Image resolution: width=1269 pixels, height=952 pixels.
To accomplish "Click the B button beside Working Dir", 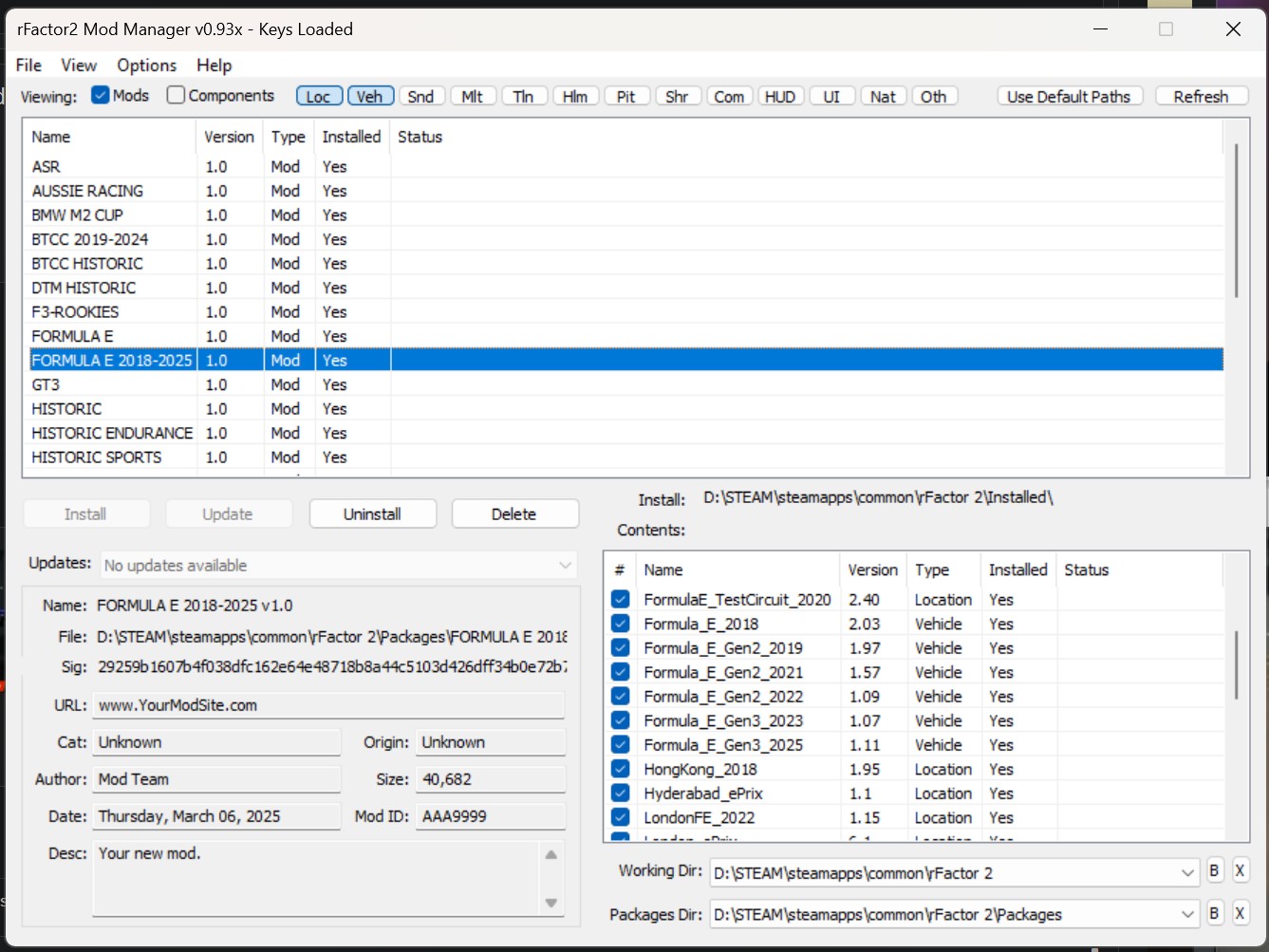I will 1214,871.
